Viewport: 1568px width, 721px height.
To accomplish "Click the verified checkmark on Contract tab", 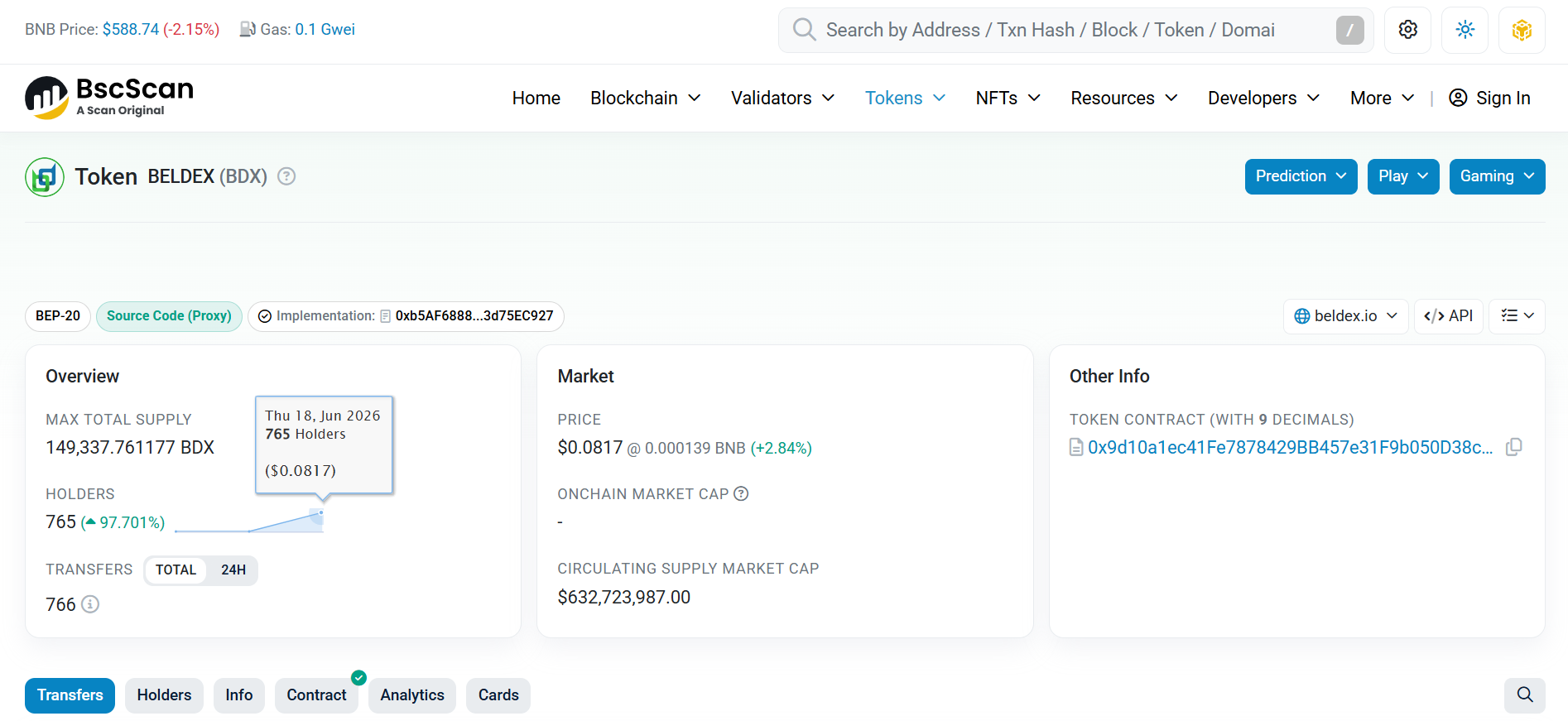I will coord(358,677).
